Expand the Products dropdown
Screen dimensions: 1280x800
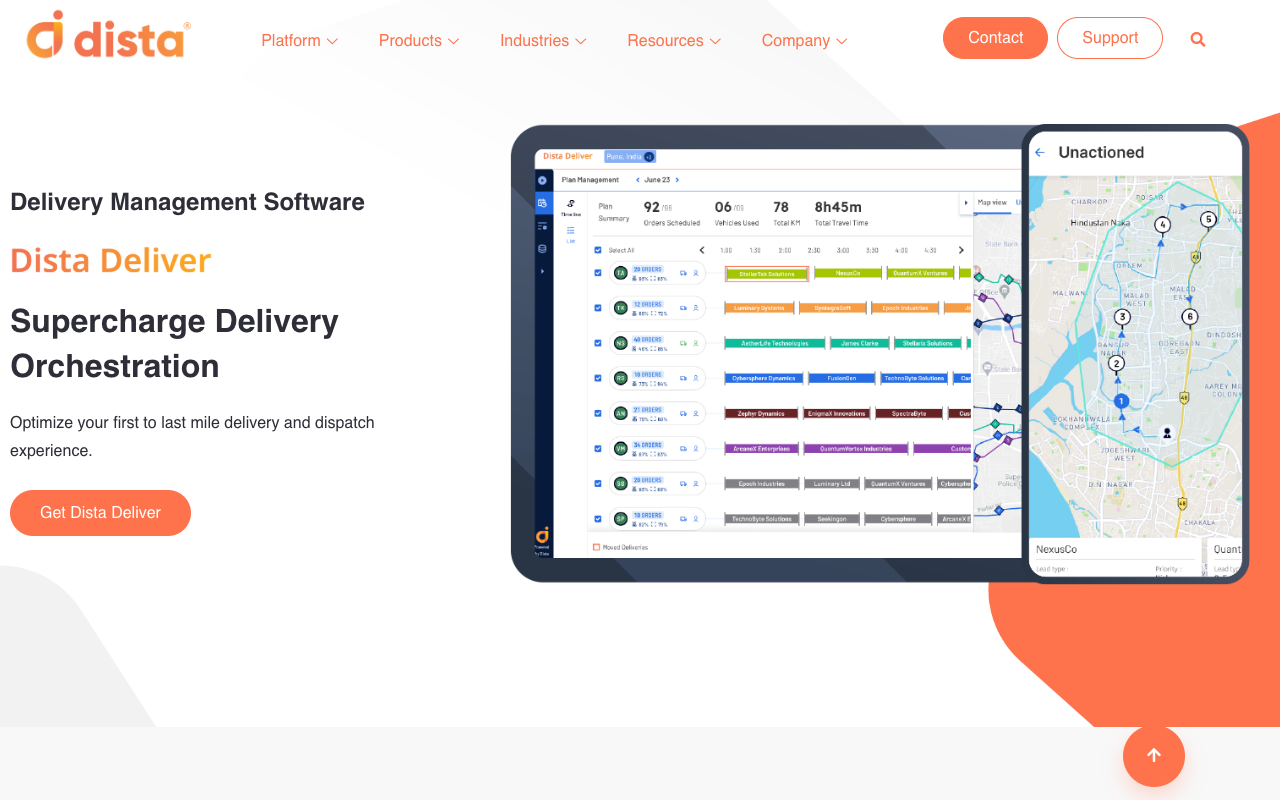418,41
